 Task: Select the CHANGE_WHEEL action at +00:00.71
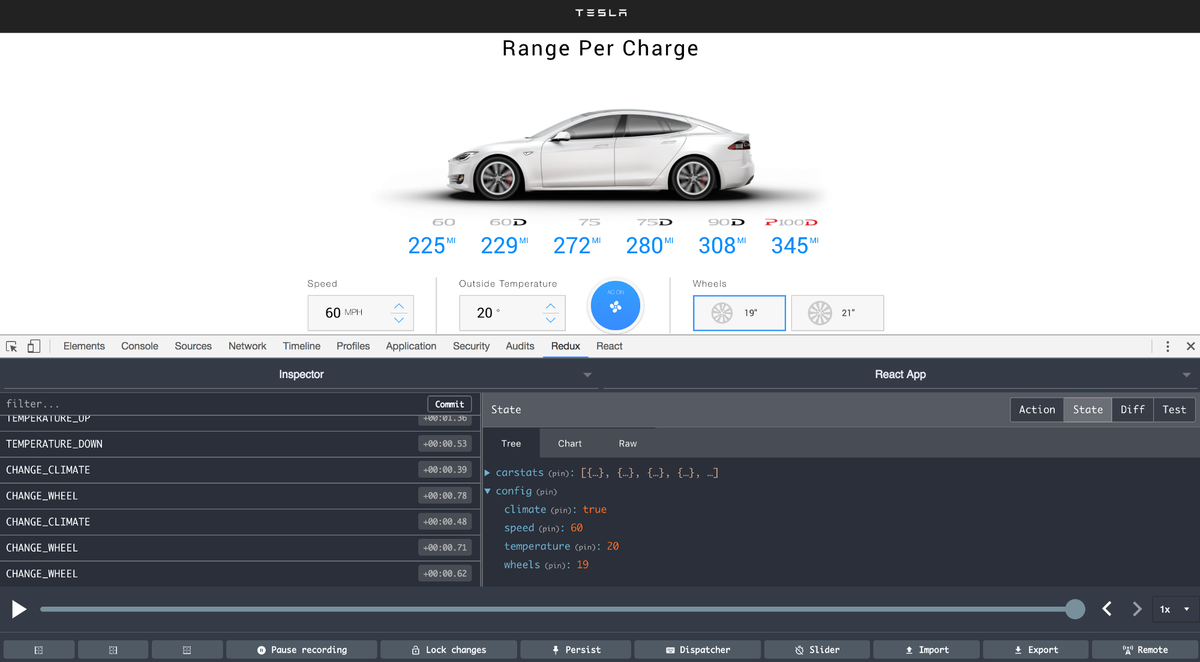(x=240, y=548)
